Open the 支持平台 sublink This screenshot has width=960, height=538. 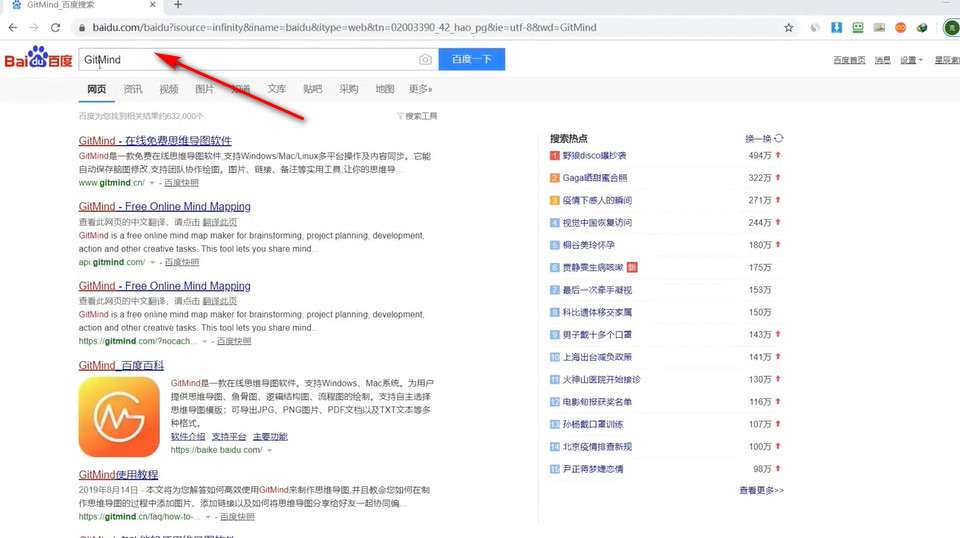click(x=229, y=436)
